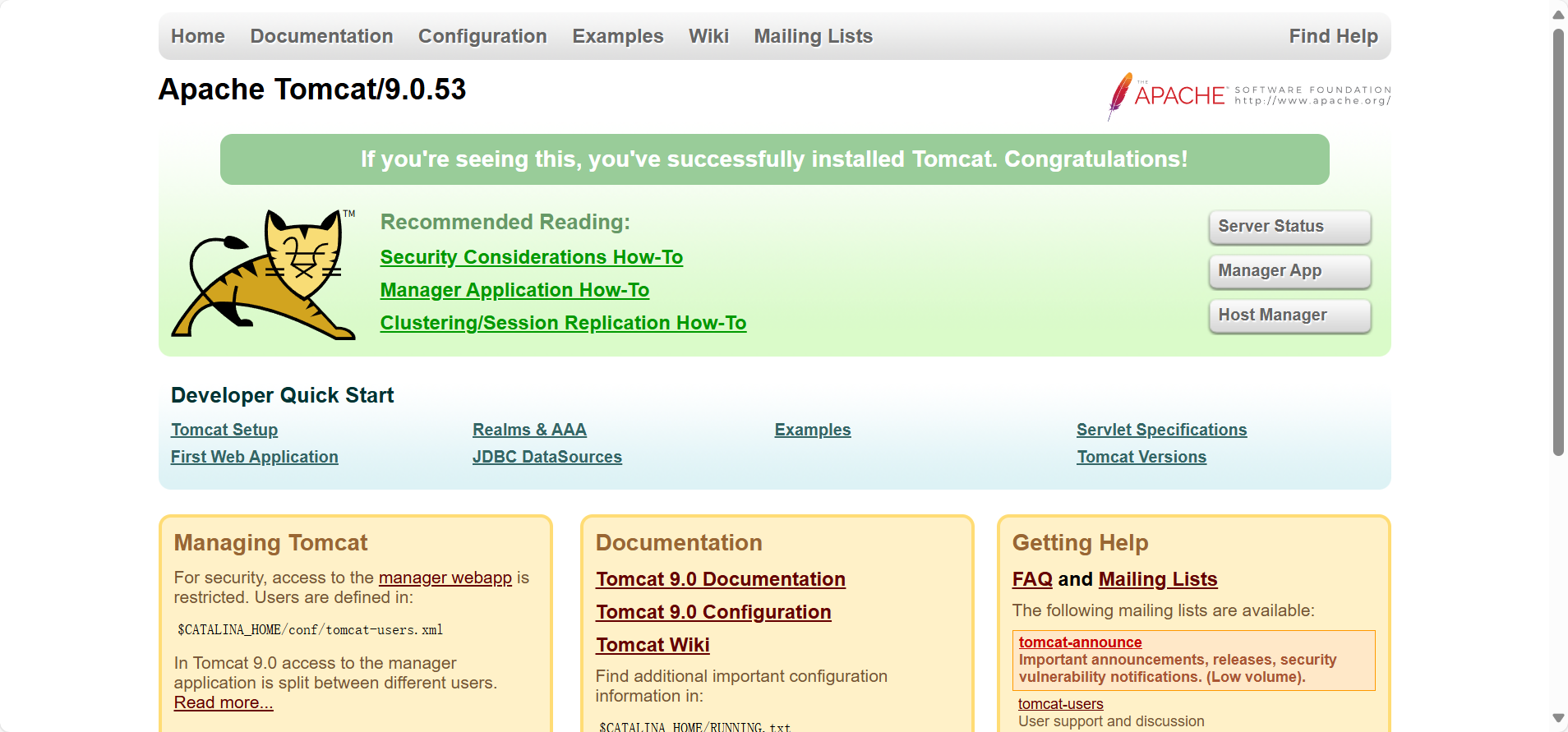This screenshot has width=1568, height=732.
Task: Open Mailing Lists in top navigation
Action: (814, 36)
